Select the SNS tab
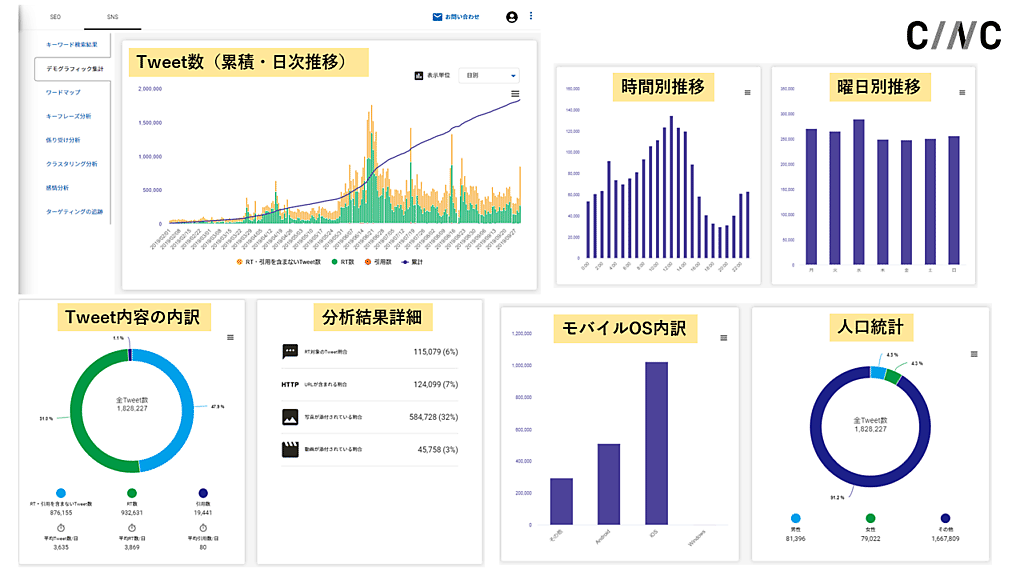The width and height of the screenshot is (1024, 576). point(113,17)
